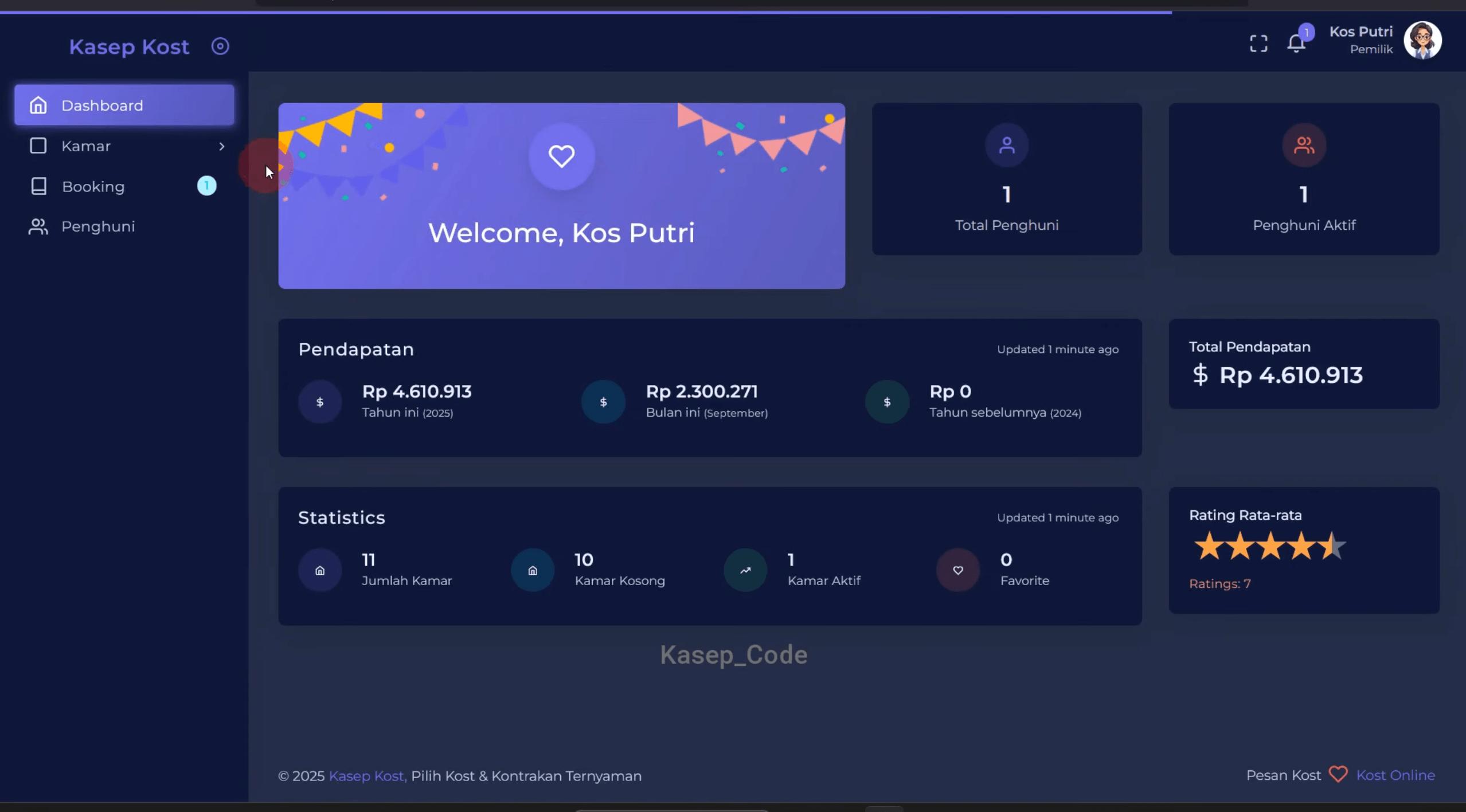This screenshot has width=1466, height=812.
Task: Open the Penghuni menu item
Action: [124, 226]
